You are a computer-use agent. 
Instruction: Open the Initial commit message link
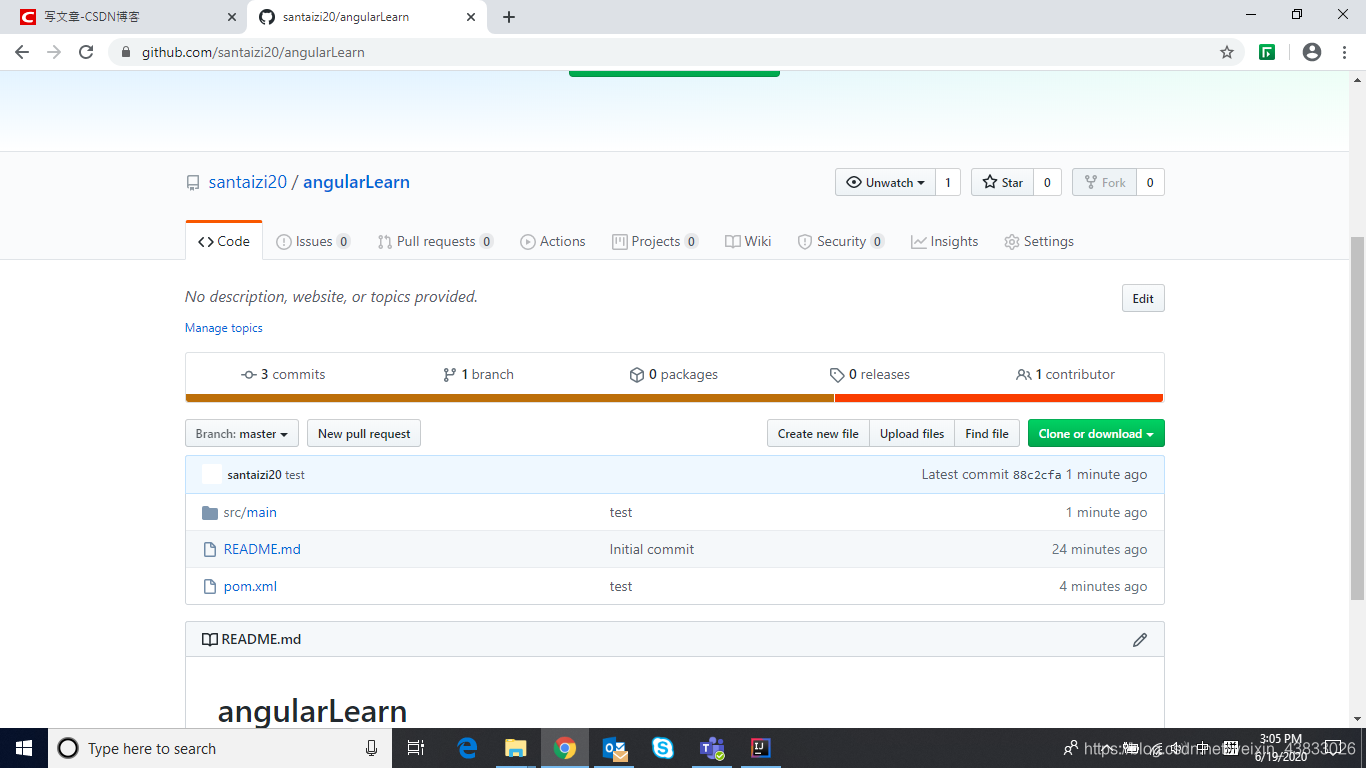point(652,549)
